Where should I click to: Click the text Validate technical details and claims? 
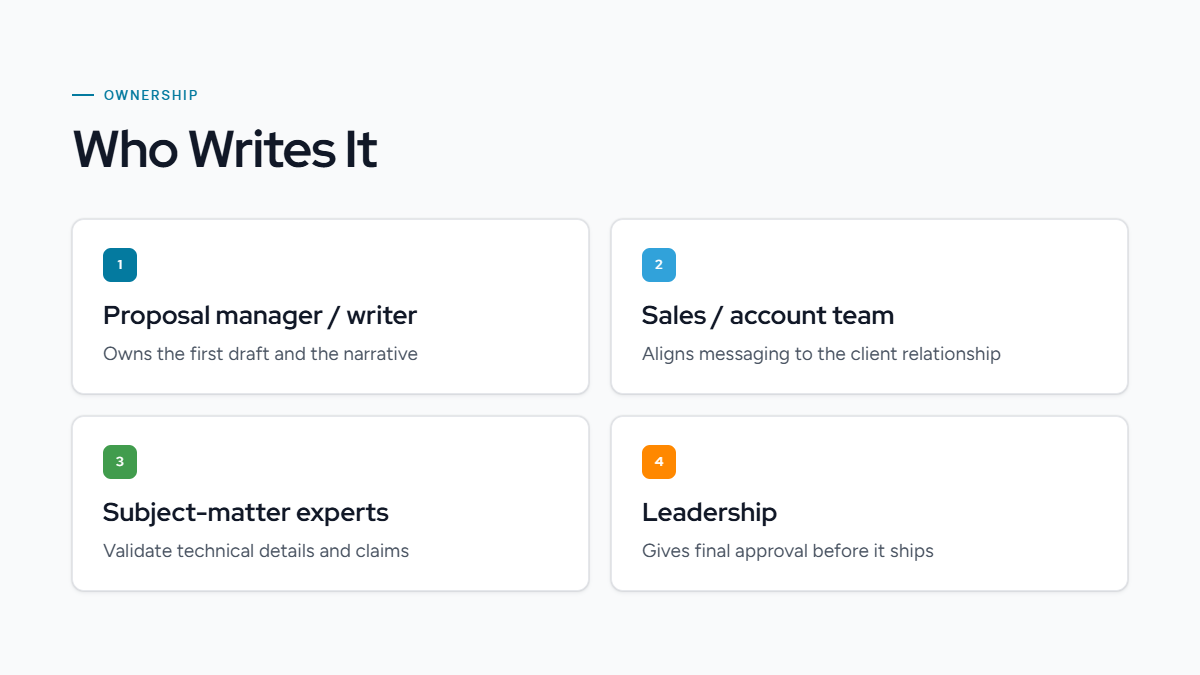(x=256, y=551)
